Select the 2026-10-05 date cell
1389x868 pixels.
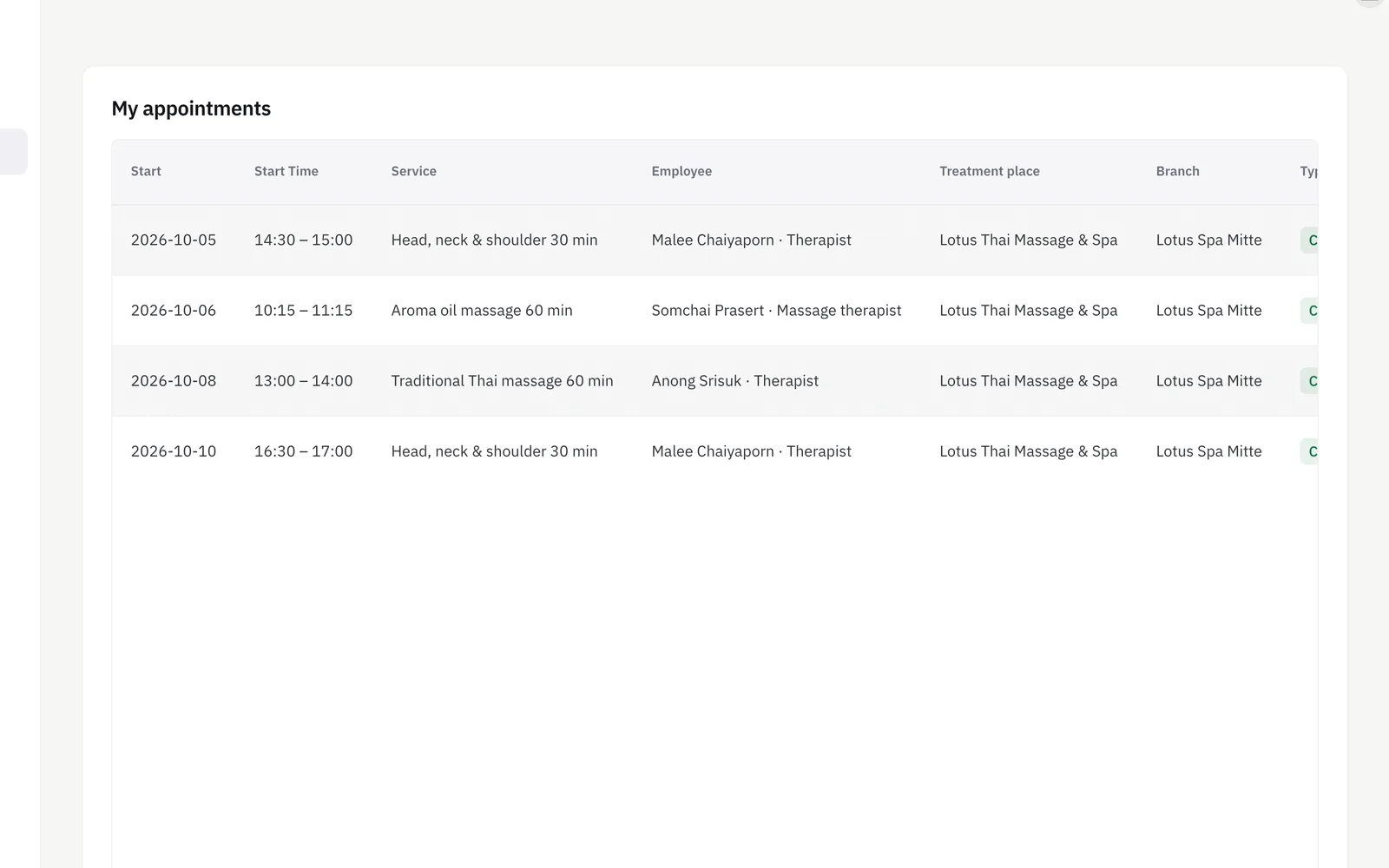coord(174,240)
